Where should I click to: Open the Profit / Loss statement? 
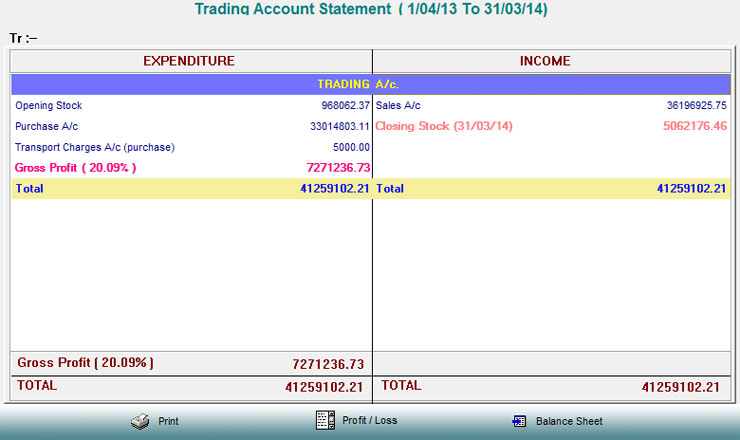[x=369, y=420]
